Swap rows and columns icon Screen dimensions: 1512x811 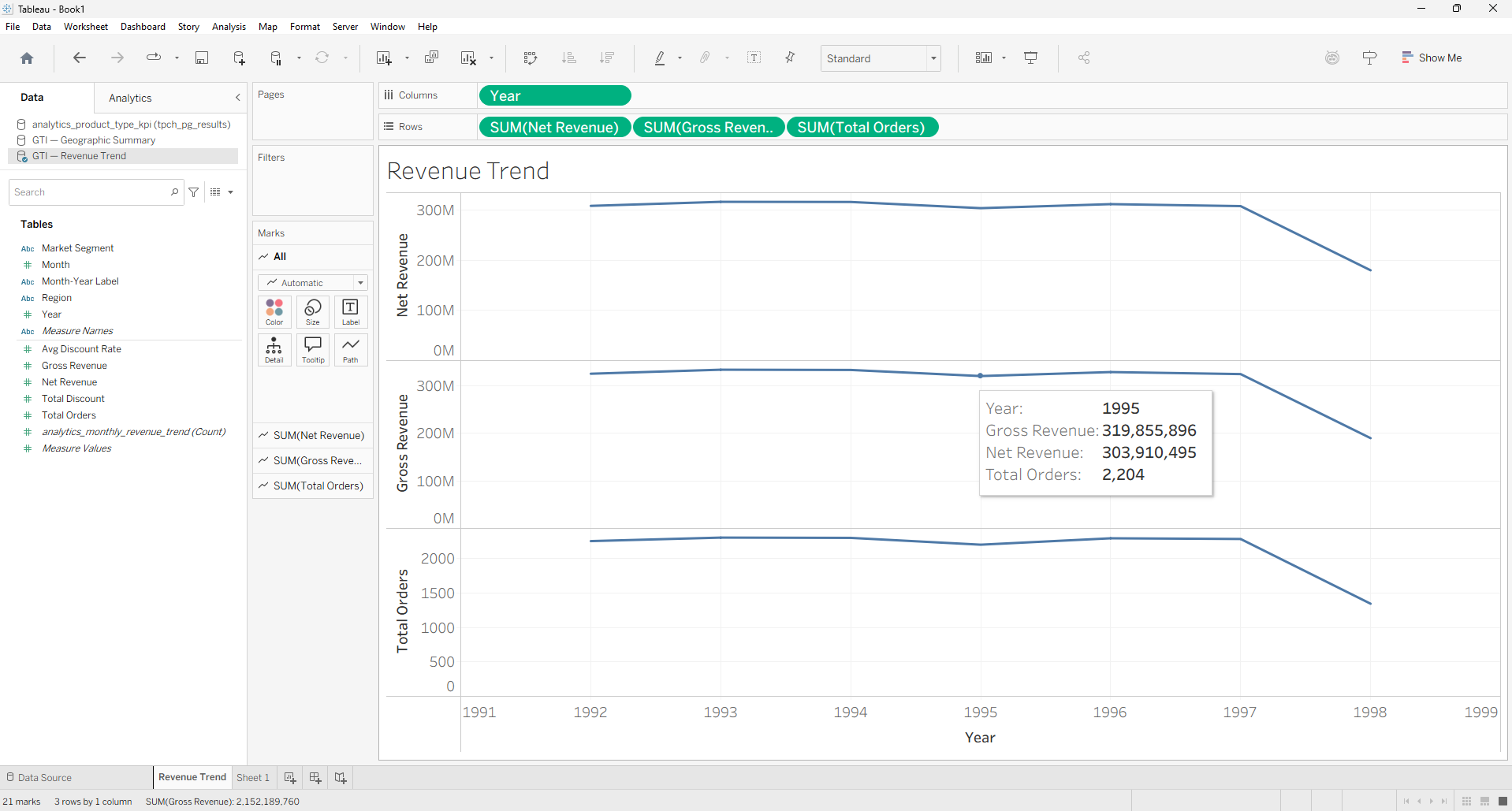click(x=531, y=58)
